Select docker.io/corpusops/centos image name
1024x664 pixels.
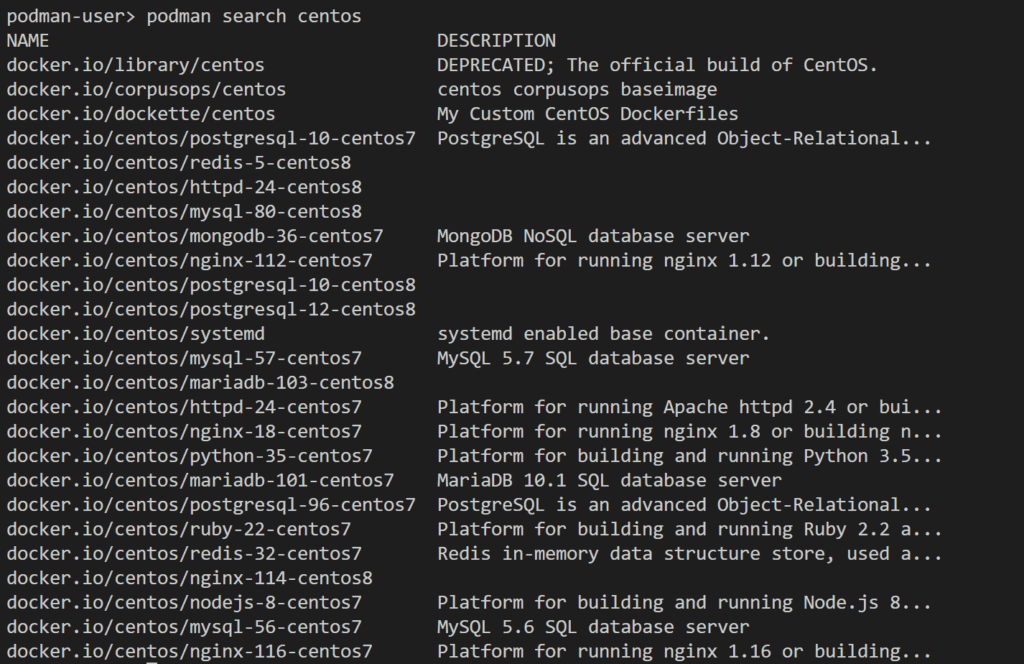[x=146, y=89]
